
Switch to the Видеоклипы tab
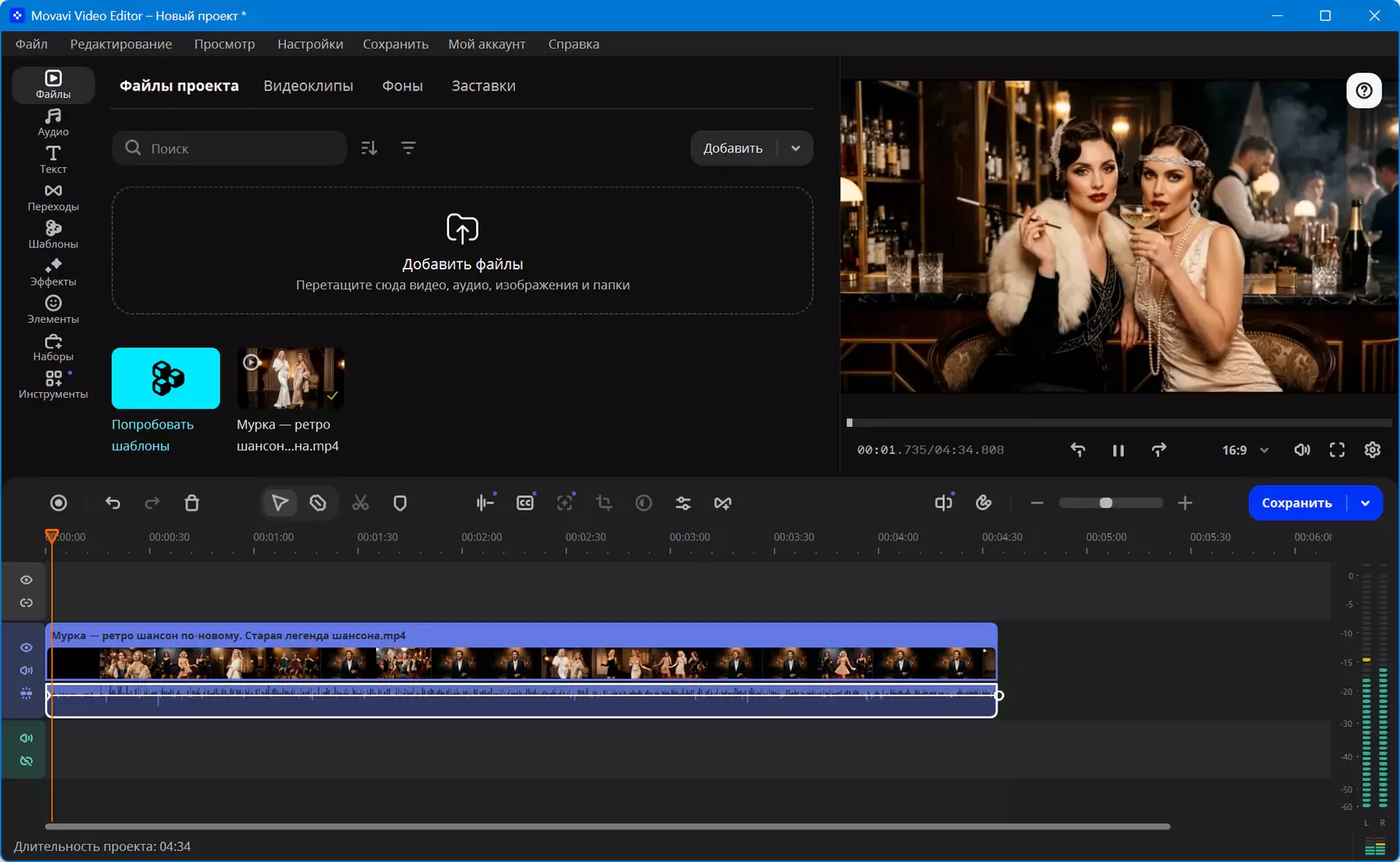[309, 85]
